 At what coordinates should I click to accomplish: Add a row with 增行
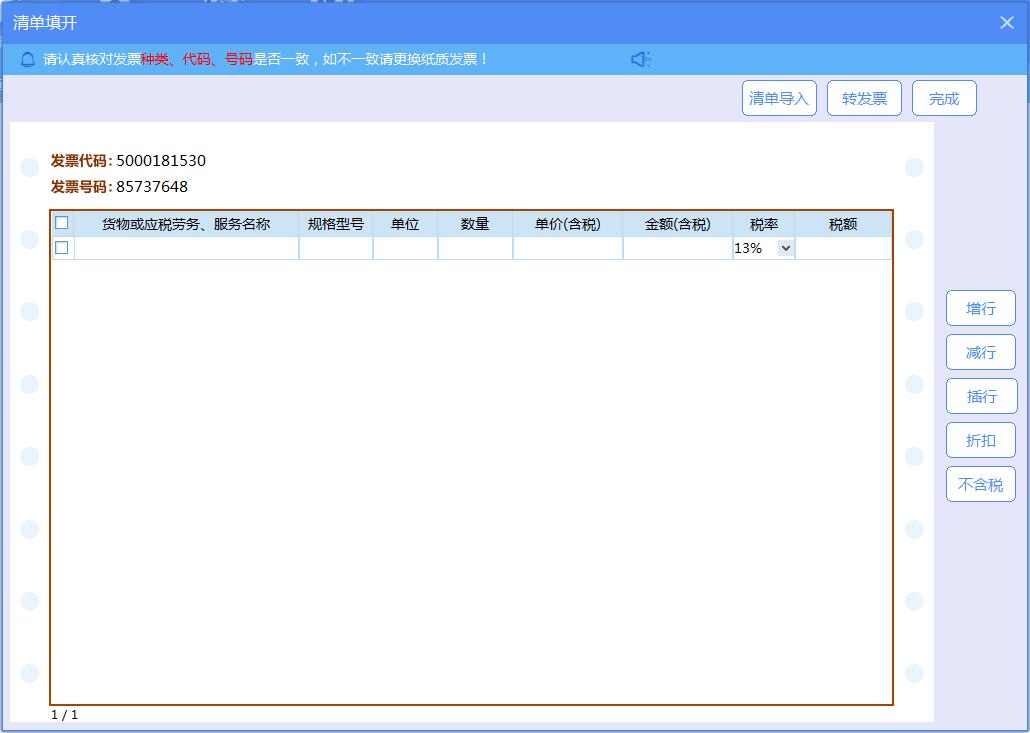click(x=980, y=308)
